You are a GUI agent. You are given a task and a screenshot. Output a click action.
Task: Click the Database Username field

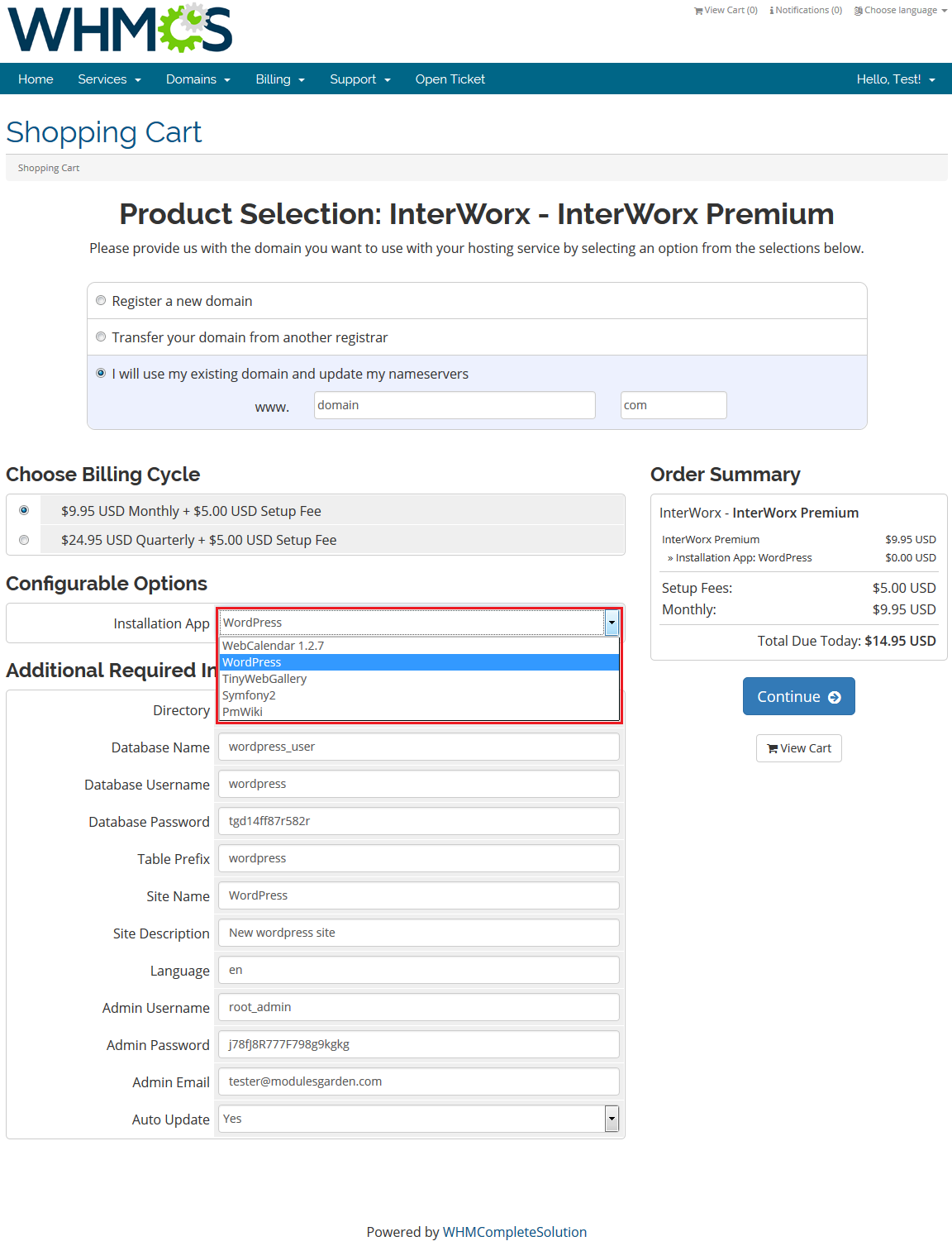point(418,784)
